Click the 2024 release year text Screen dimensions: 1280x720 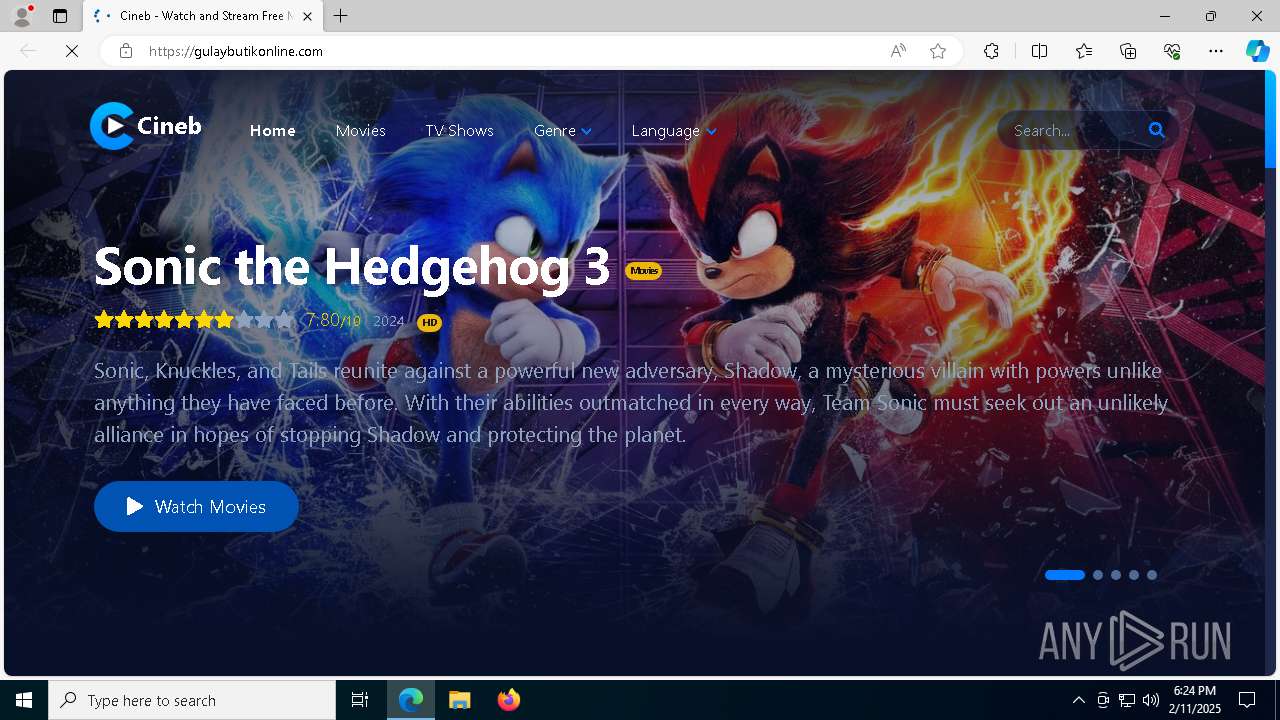[389, 321]
